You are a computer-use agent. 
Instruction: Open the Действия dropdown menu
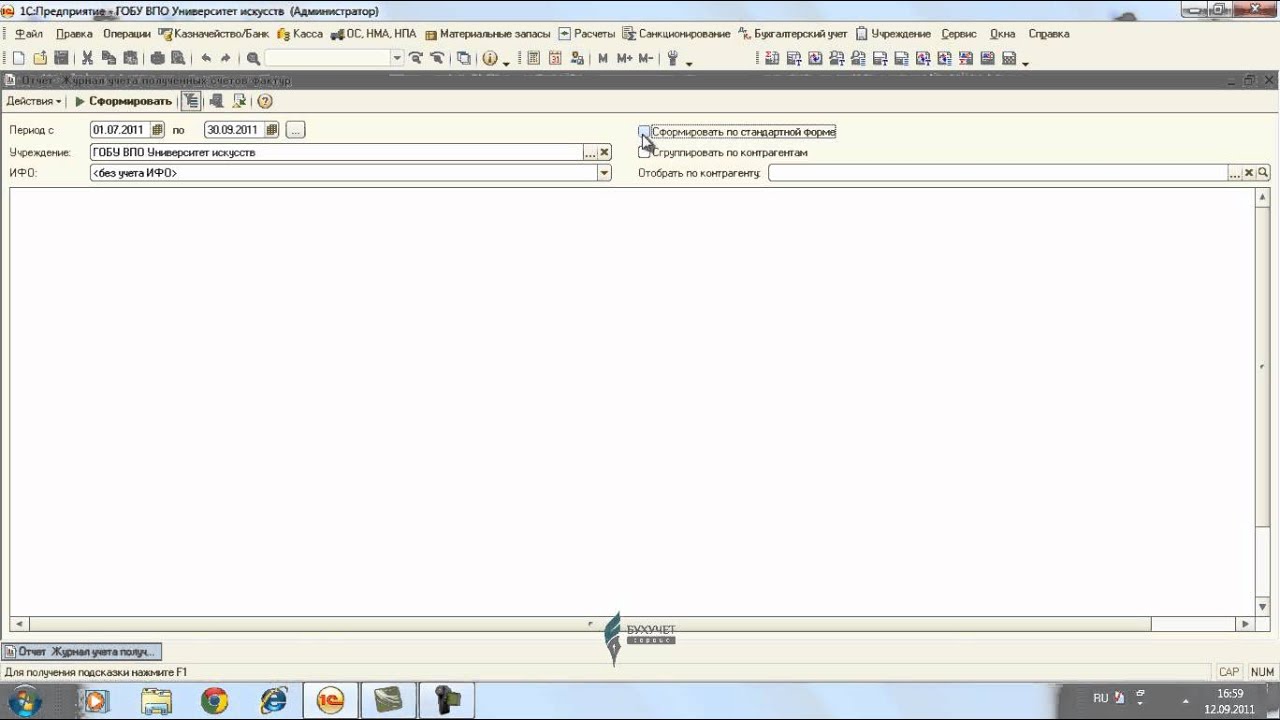click(x=33, y=101)
